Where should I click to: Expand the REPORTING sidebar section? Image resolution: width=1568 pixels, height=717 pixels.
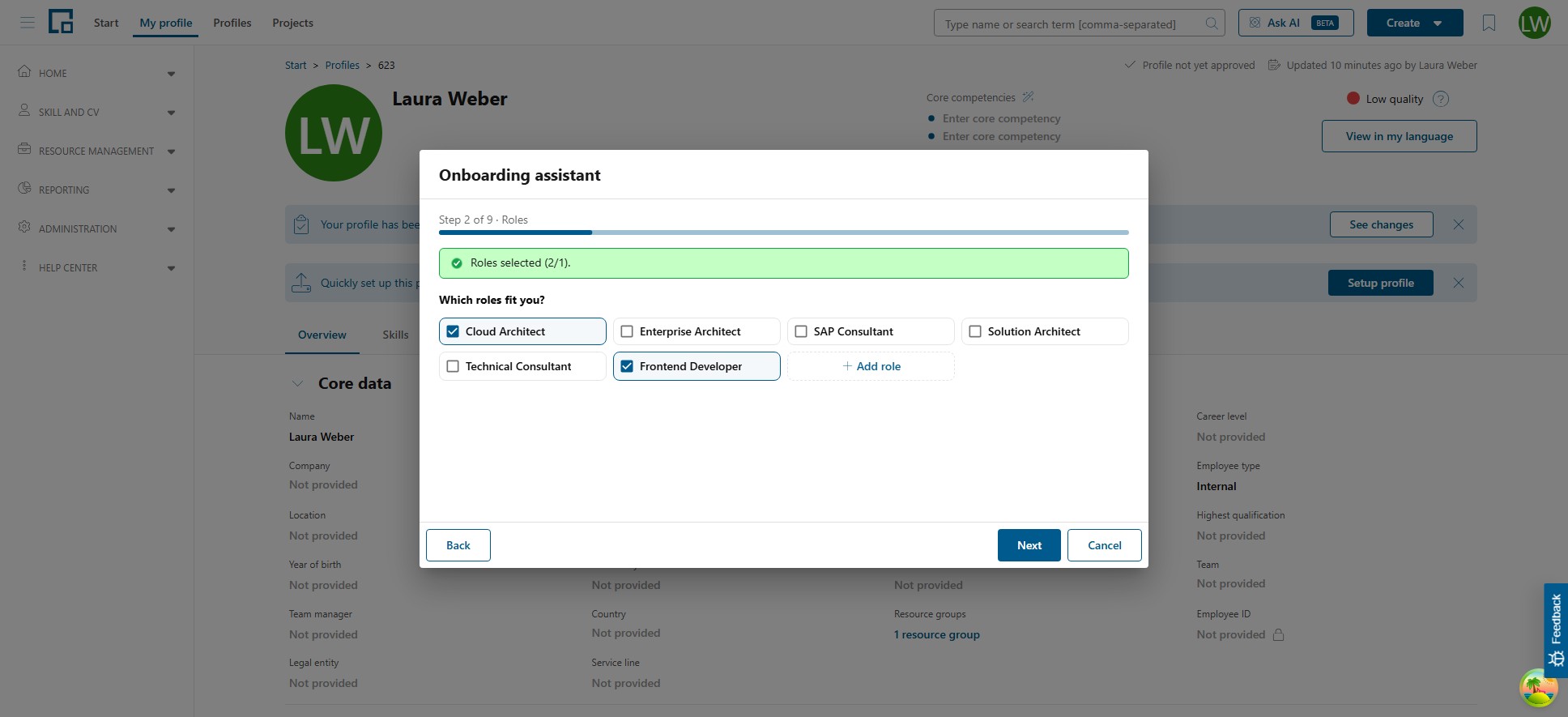[171, 190]
